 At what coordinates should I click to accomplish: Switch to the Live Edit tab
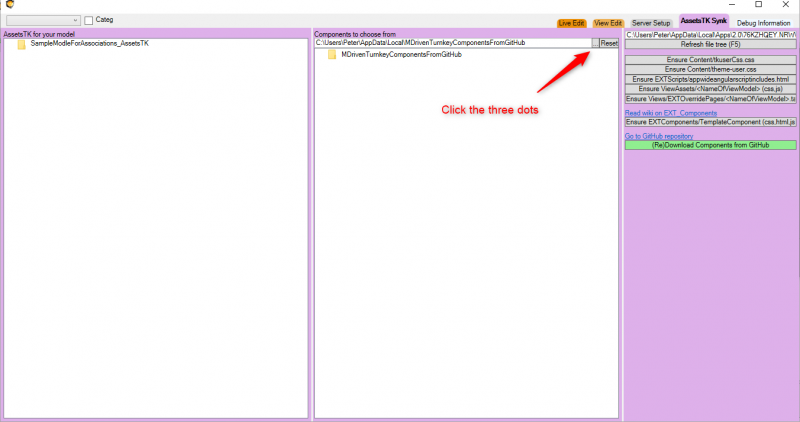coord(571,23)
